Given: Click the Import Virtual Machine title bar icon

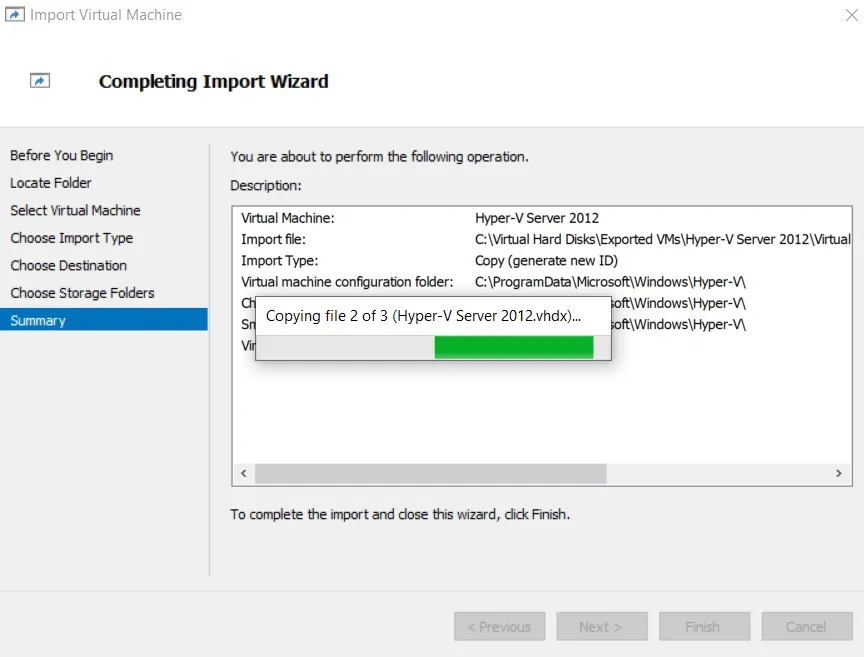Looking at the screenshot, I should 14,15.
